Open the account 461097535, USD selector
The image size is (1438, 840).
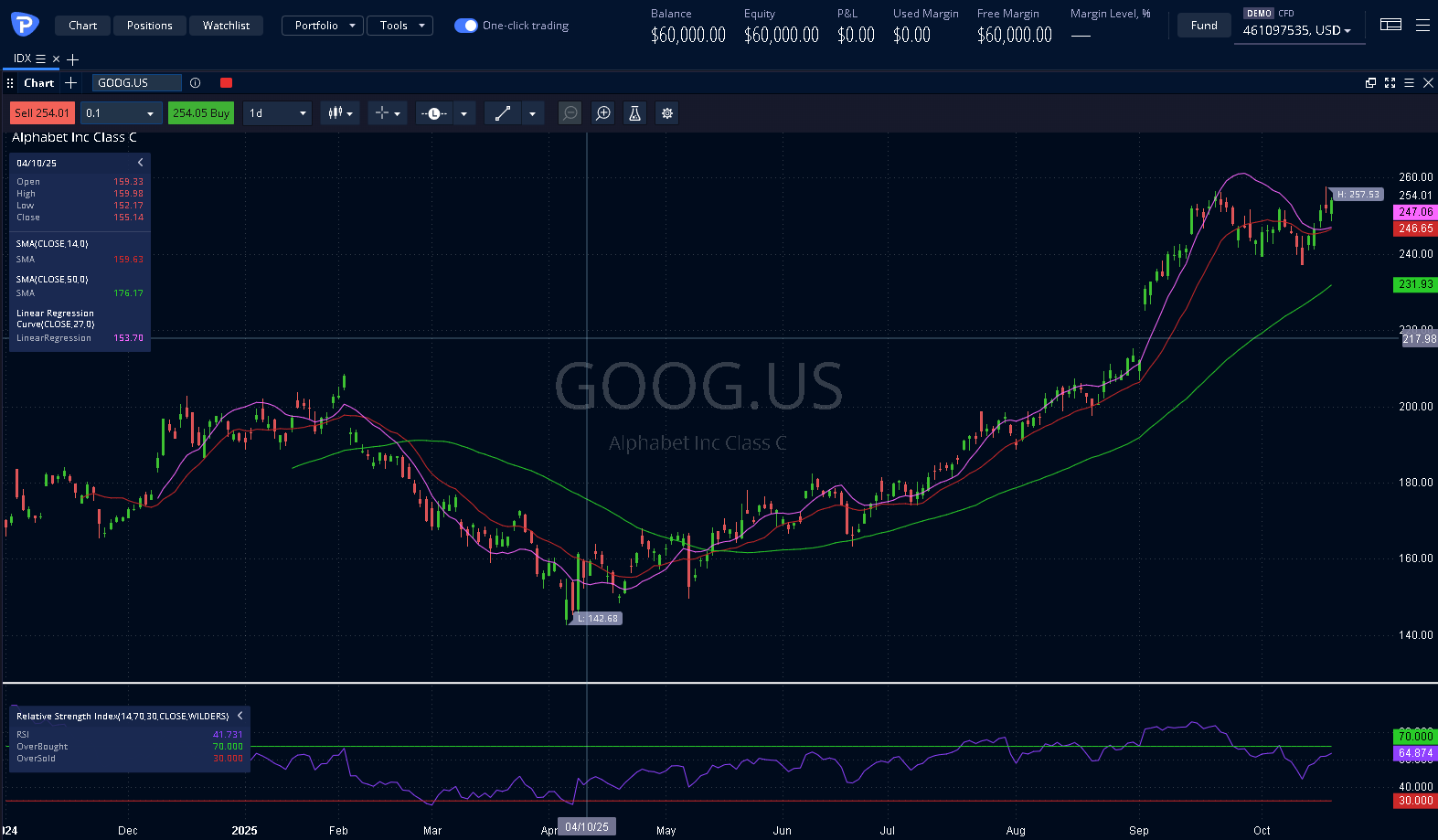1296,30
